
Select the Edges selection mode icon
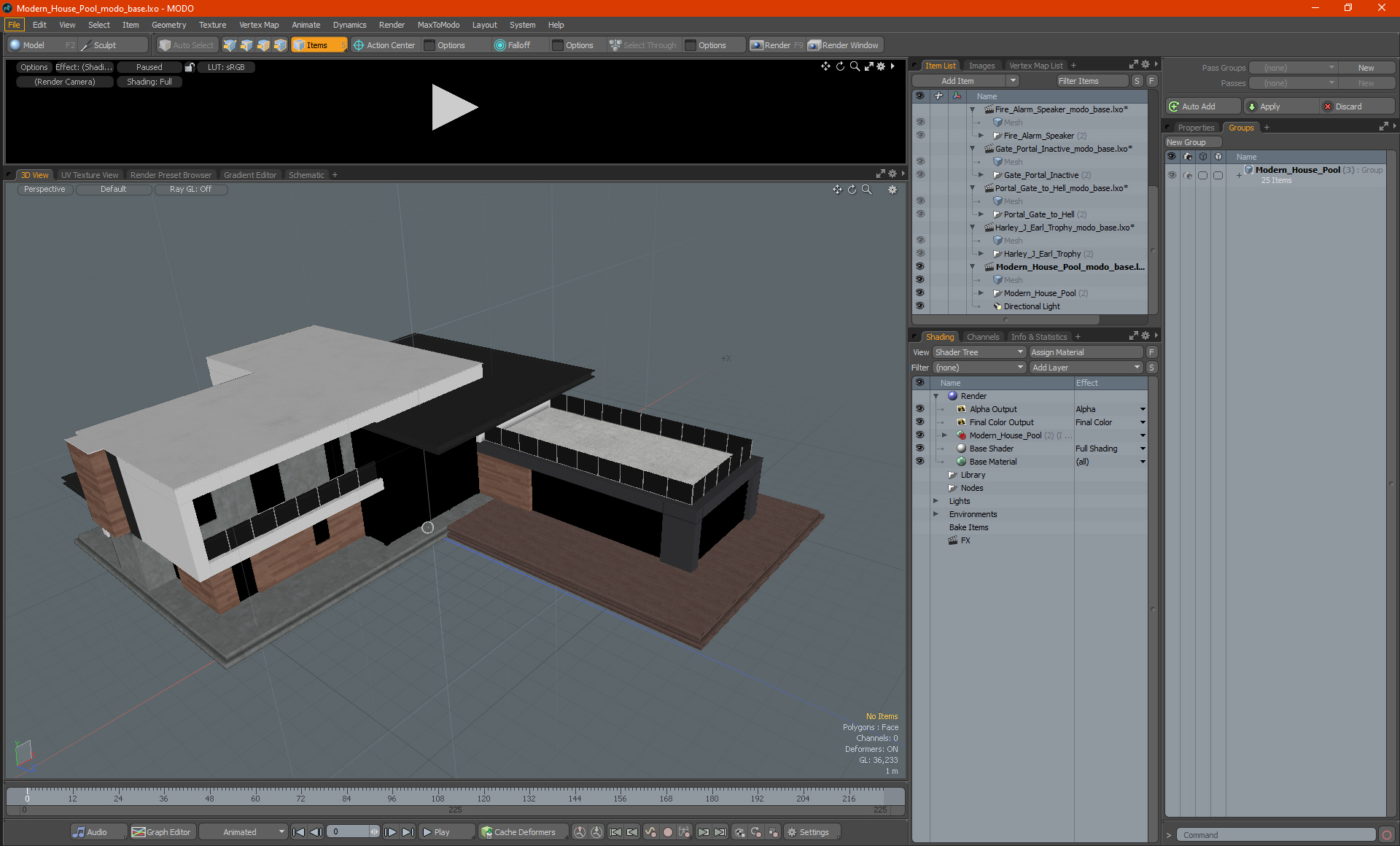pos(246,45)
